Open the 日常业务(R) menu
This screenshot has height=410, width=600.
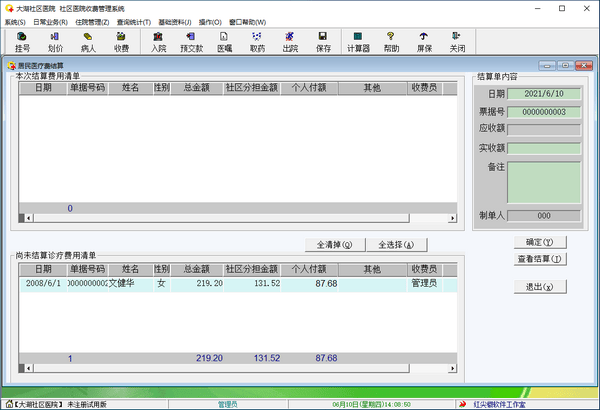click(50, 21)
